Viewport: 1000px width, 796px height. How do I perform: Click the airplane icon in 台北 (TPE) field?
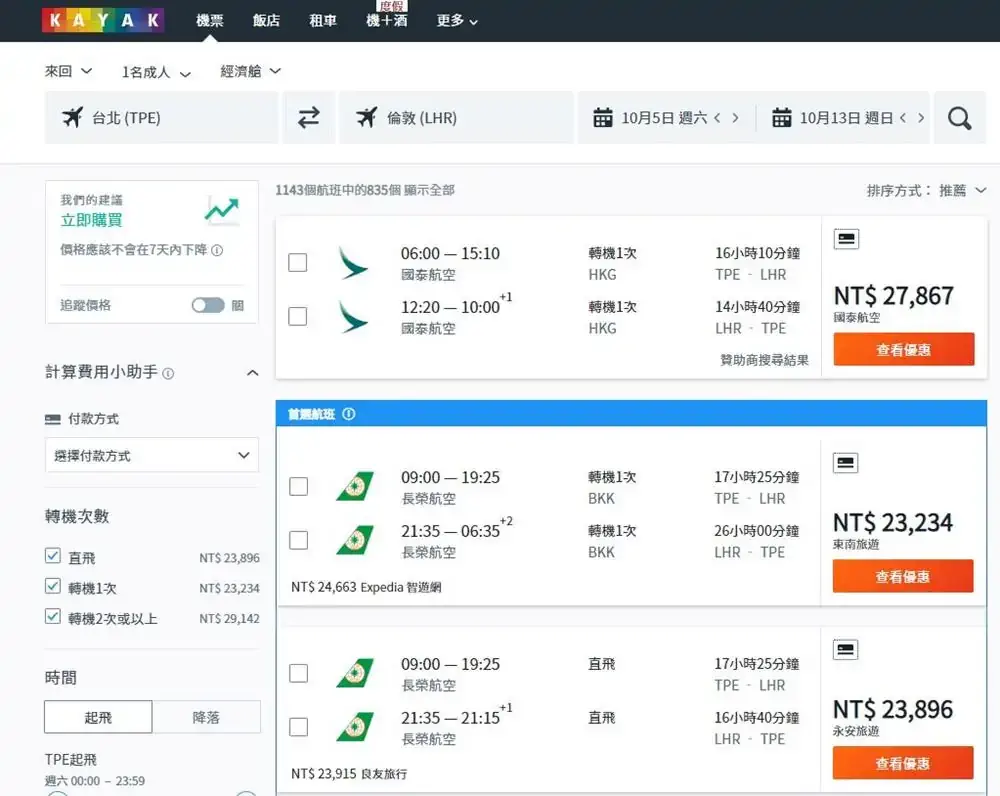pyautogui.click(x=73, y=117)
